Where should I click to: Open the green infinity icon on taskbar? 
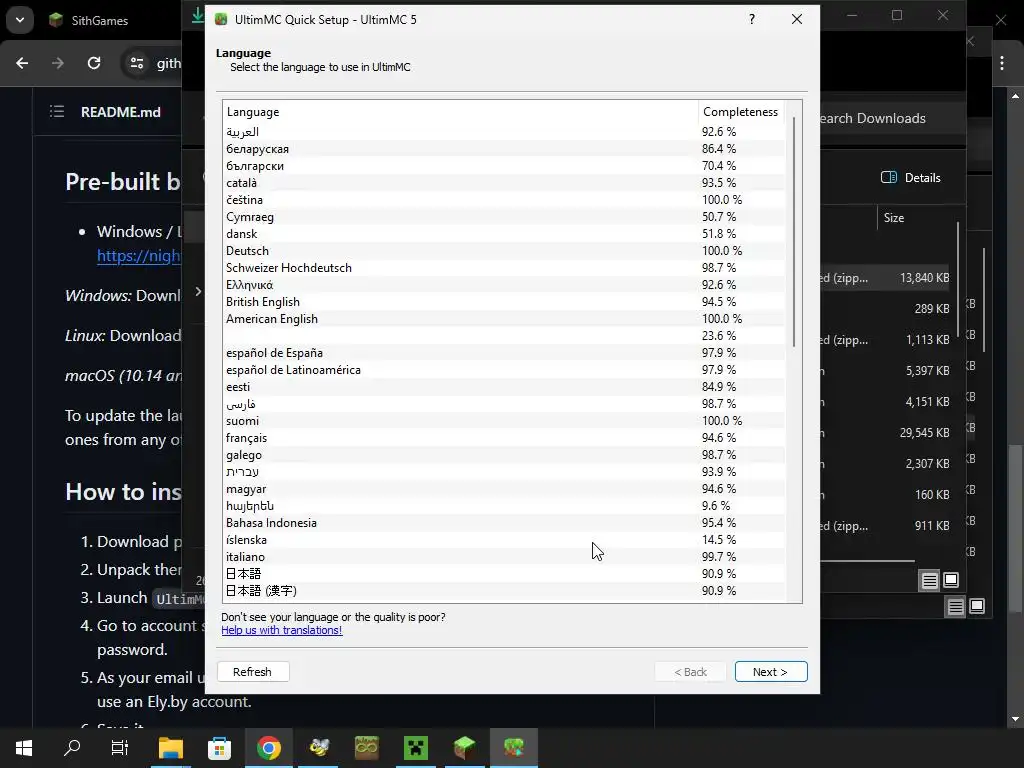(x=366, y=748)
